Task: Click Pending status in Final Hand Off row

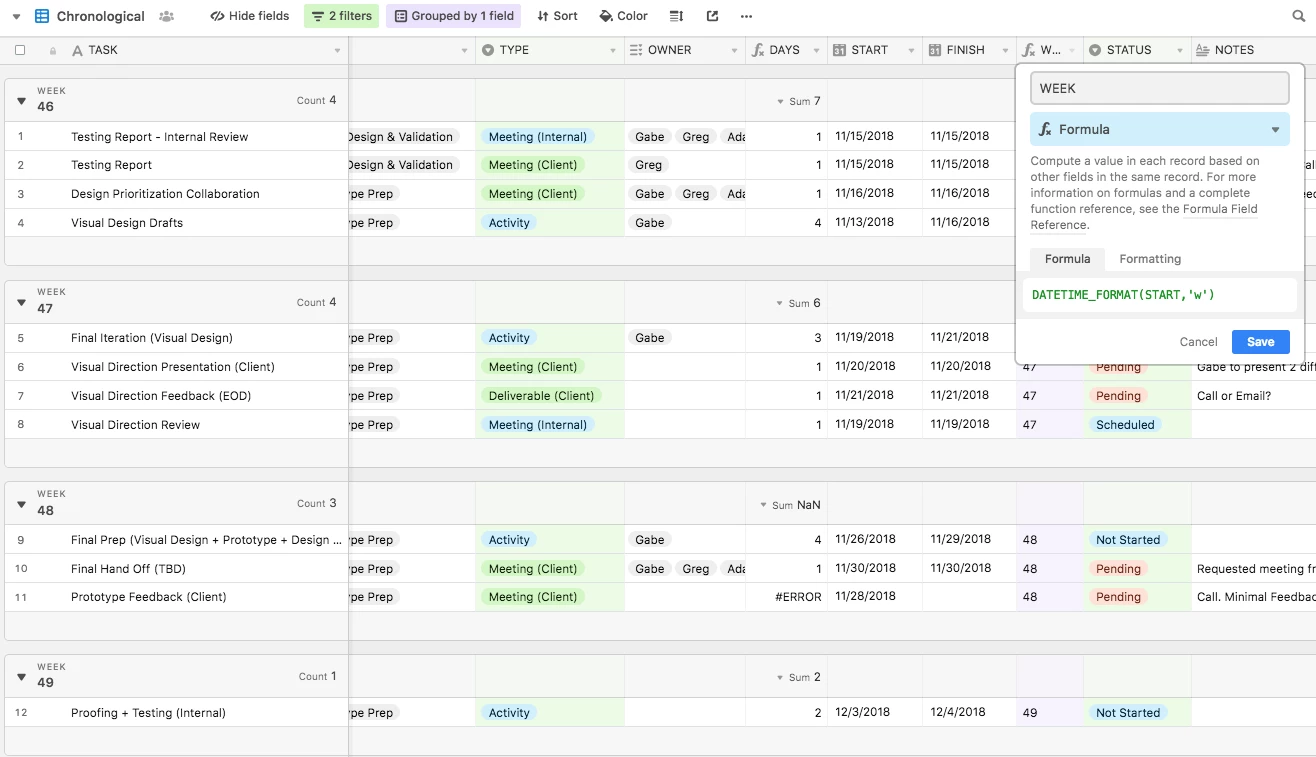Action: pyautogui.click(x=1118, y=569)
